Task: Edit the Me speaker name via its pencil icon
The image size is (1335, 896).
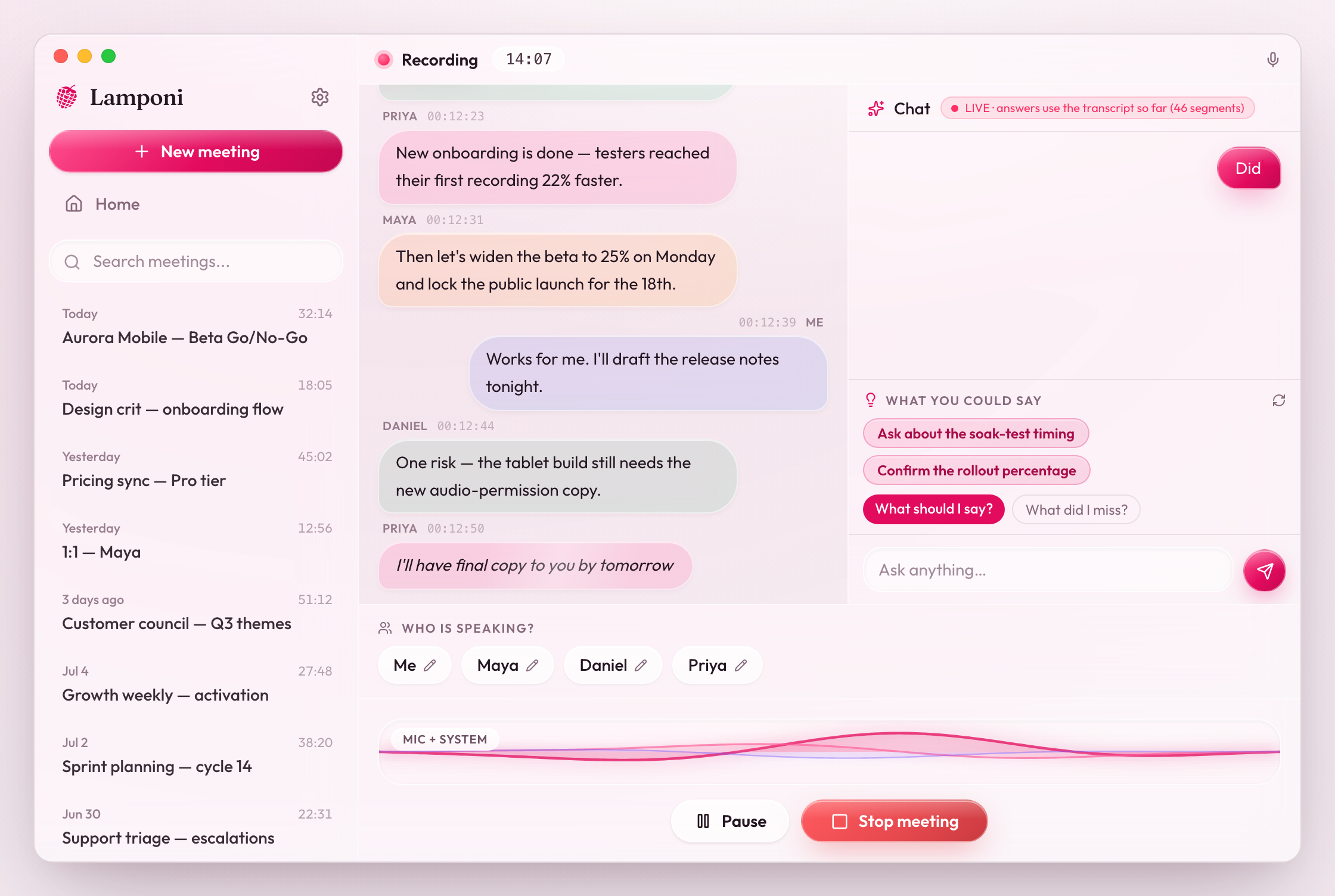Action: [430, 665]
